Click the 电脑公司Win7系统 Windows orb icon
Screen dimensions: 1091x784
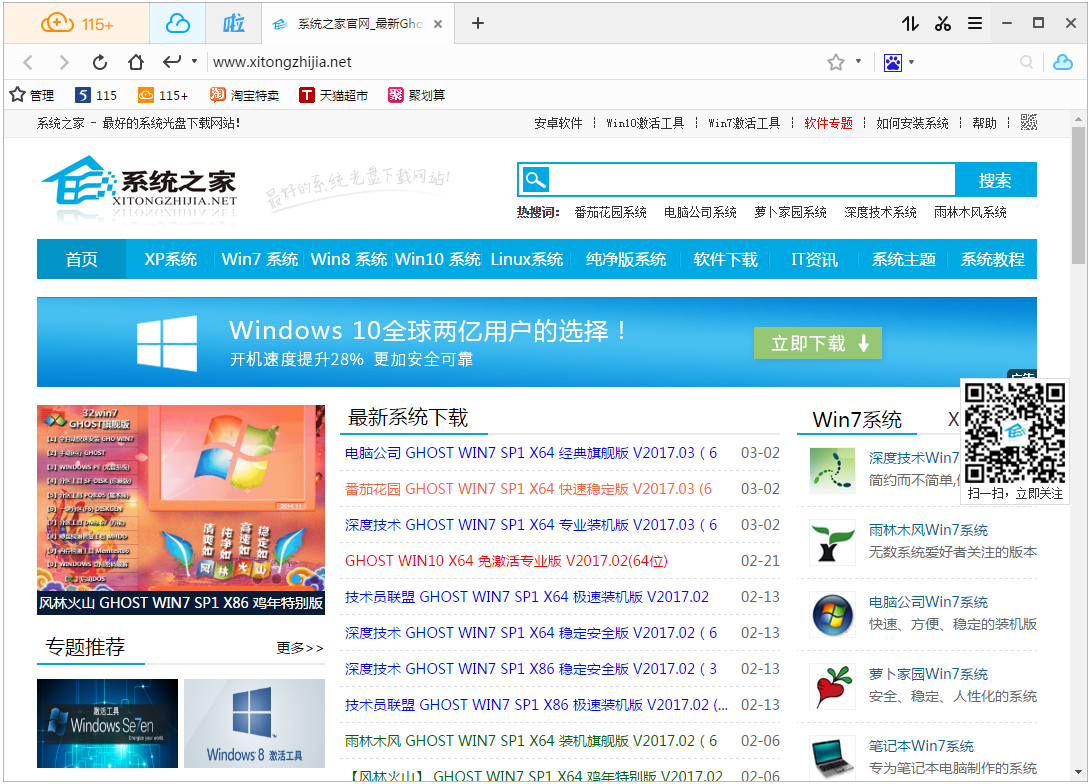pos(832,615)
